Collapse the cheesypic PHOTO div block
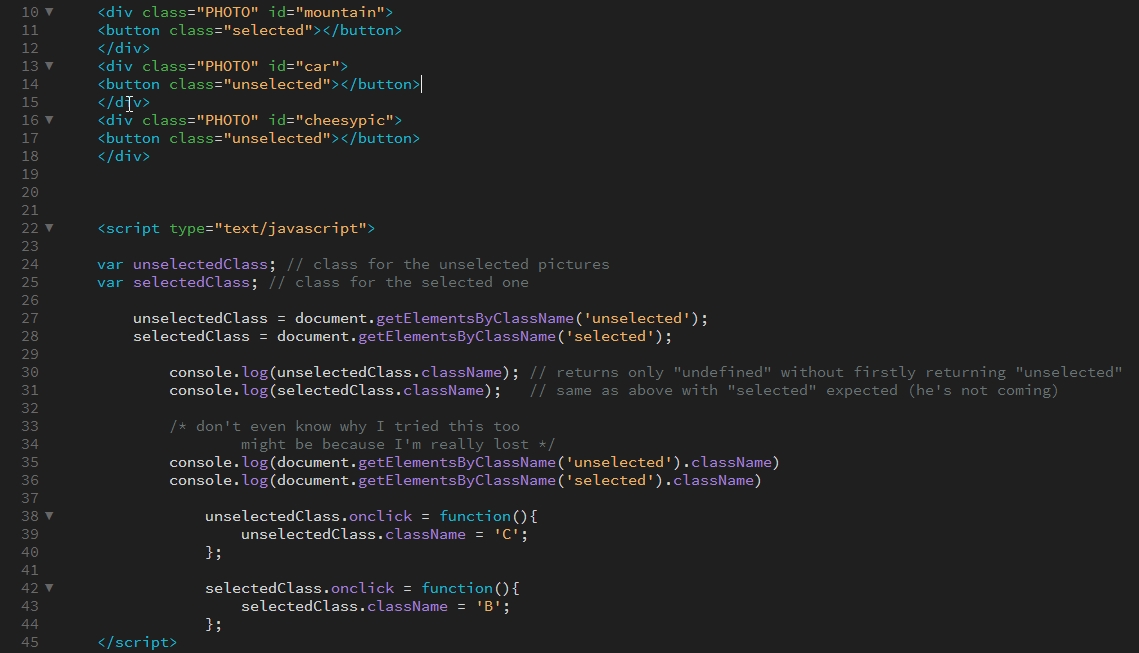Viewport: 1139px width, 653px height. click(x=48, y=120)
